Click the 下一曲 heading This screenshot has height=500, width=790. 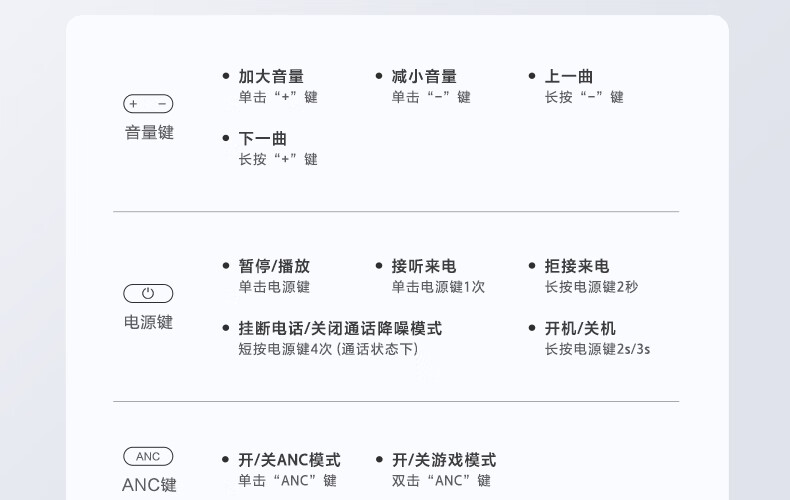pyautogui.click(x=262, y=139)
